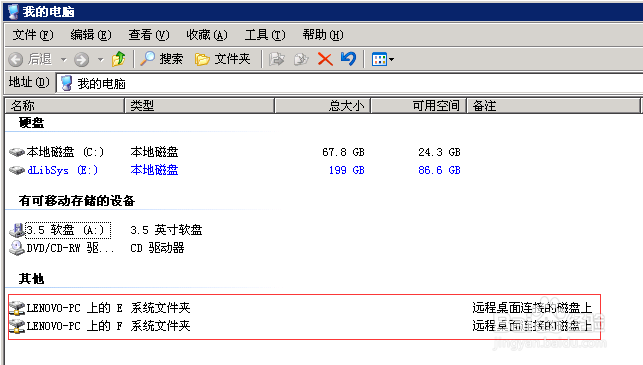
Task: Click the 3.5 英寸软盘 type text
Action: coord(166,230)
